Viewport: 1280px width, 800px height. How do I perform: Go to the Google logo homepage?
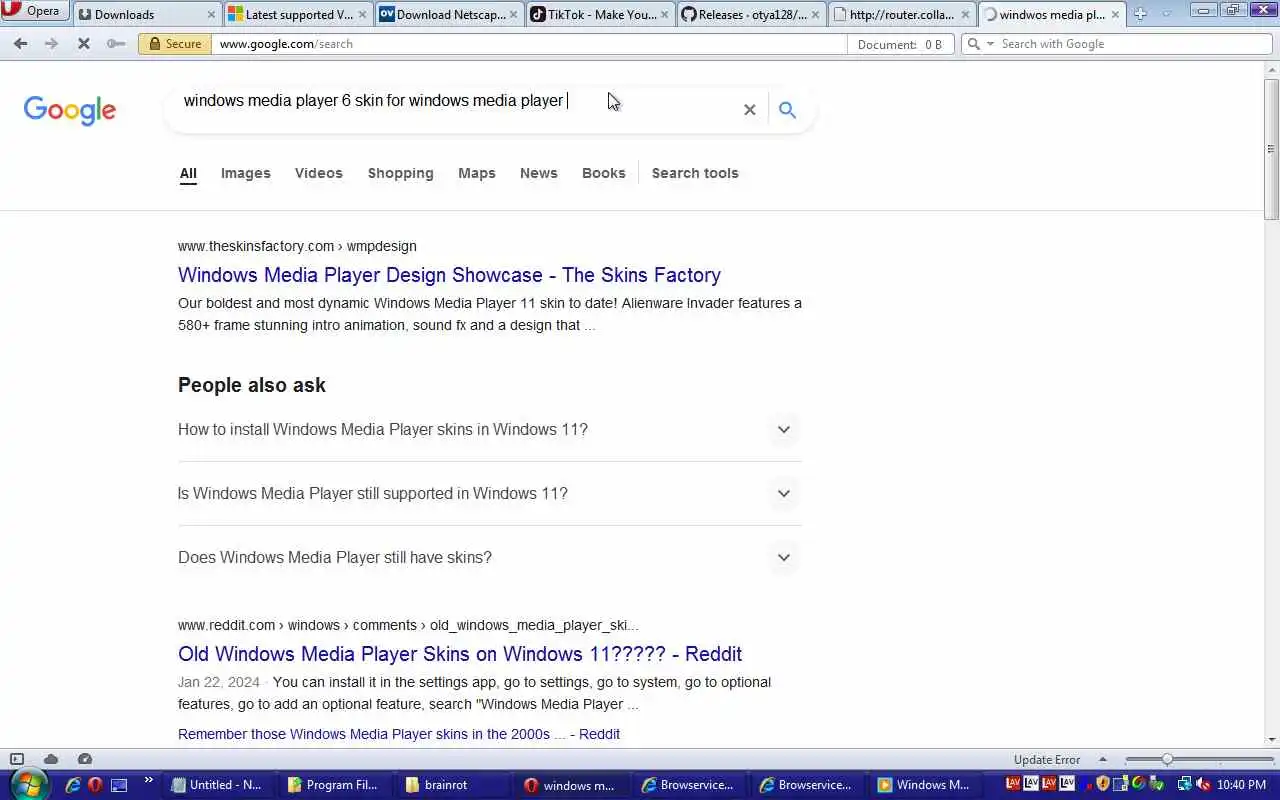70,110
